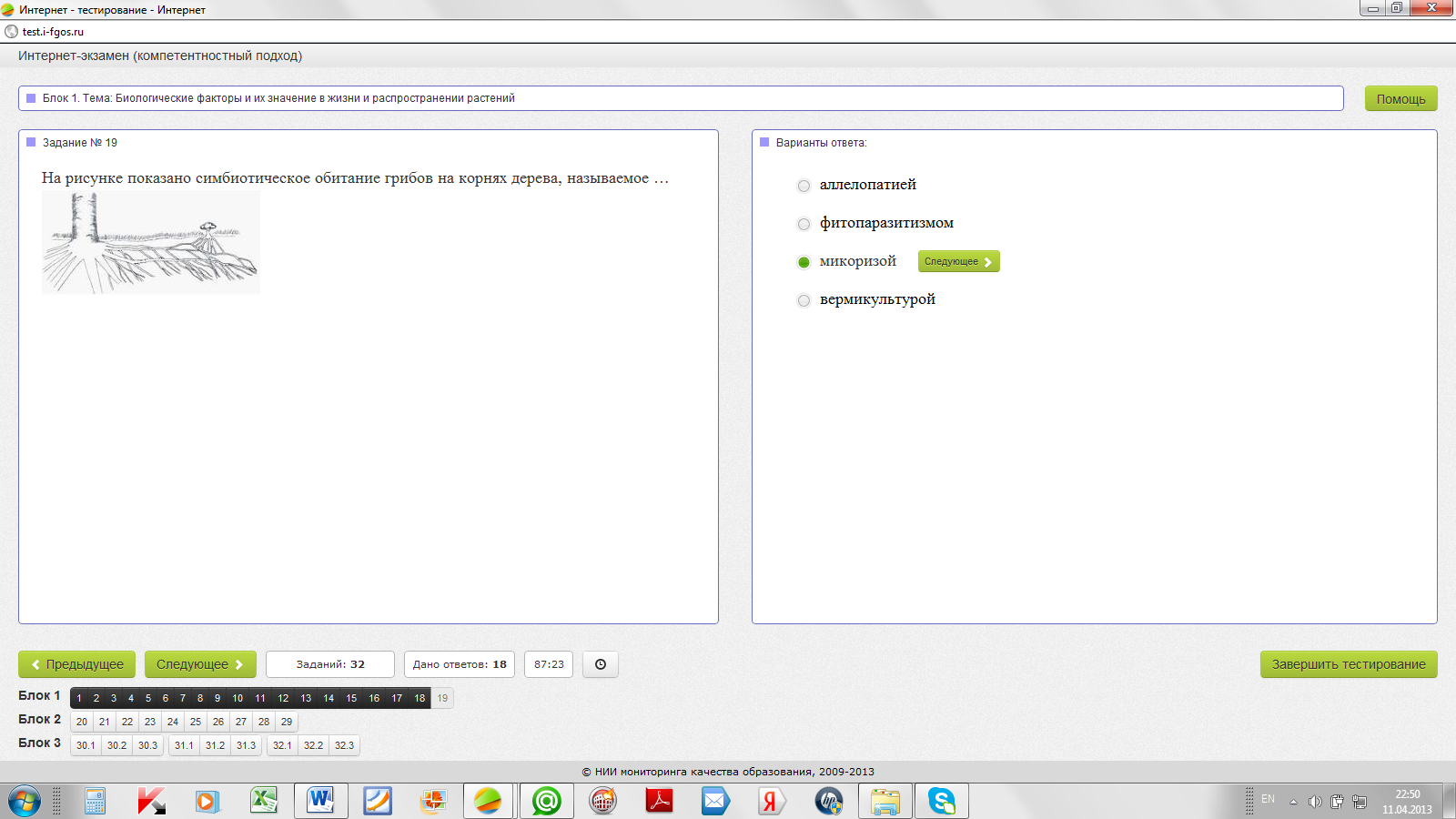Open question 29 in Блок 2
Image resolution: width=1456 pixels, height=819 pixels.
287,722
